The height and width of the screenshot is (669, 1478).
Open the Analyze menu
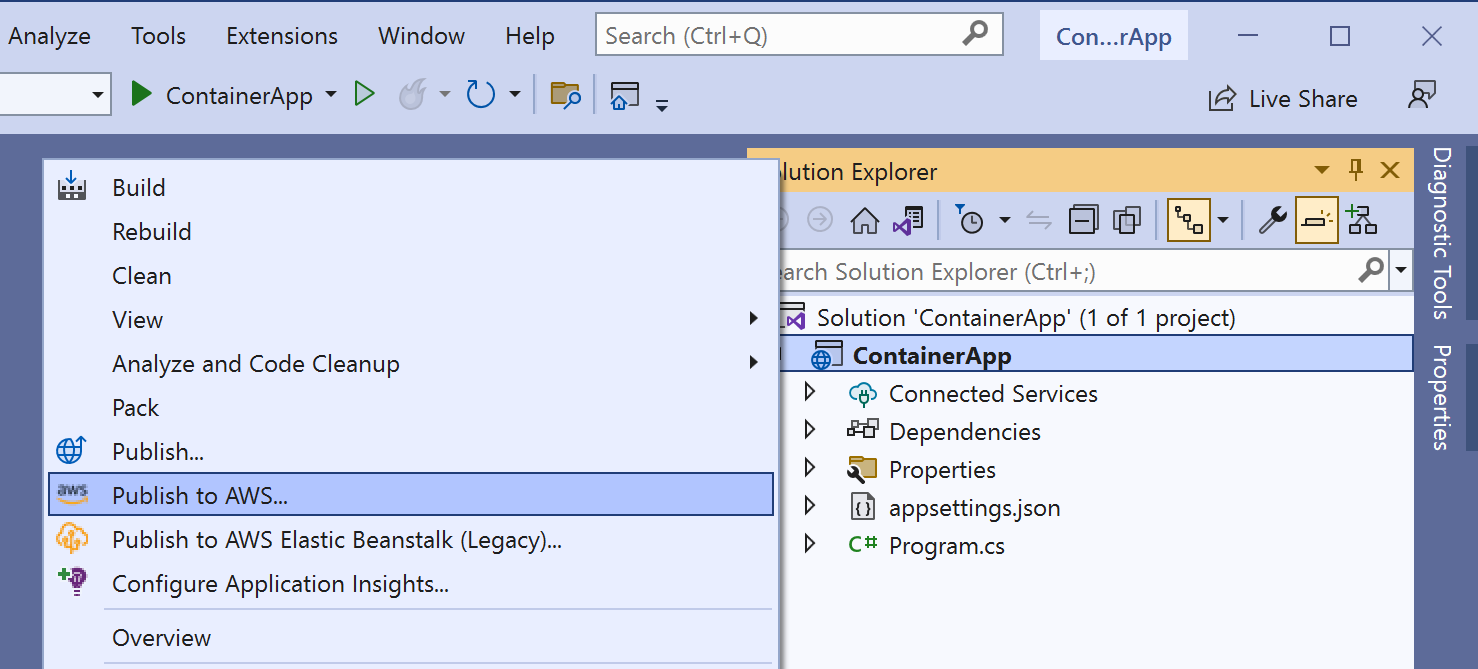[x=49, y=36]
